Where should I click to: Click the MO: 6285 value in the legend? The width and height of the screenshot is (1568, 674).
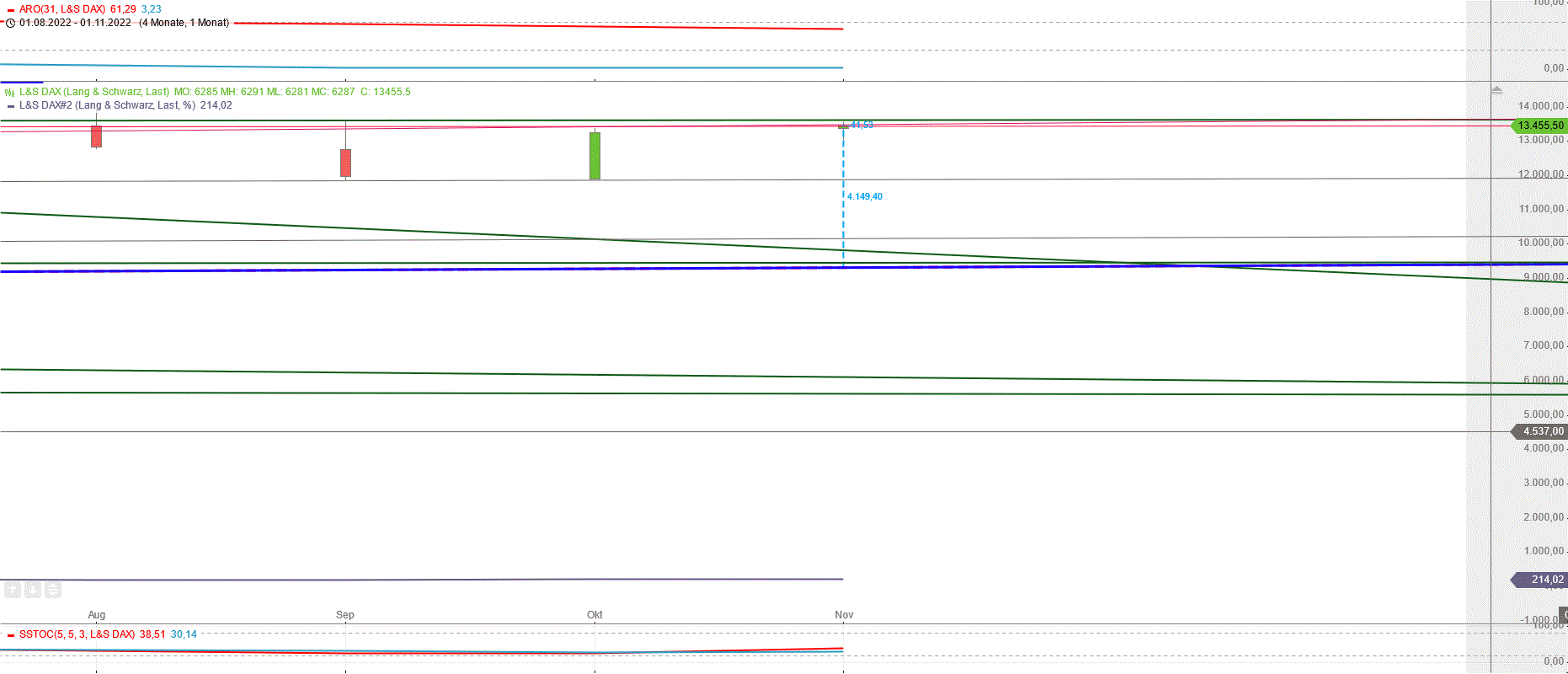[196, 92]
